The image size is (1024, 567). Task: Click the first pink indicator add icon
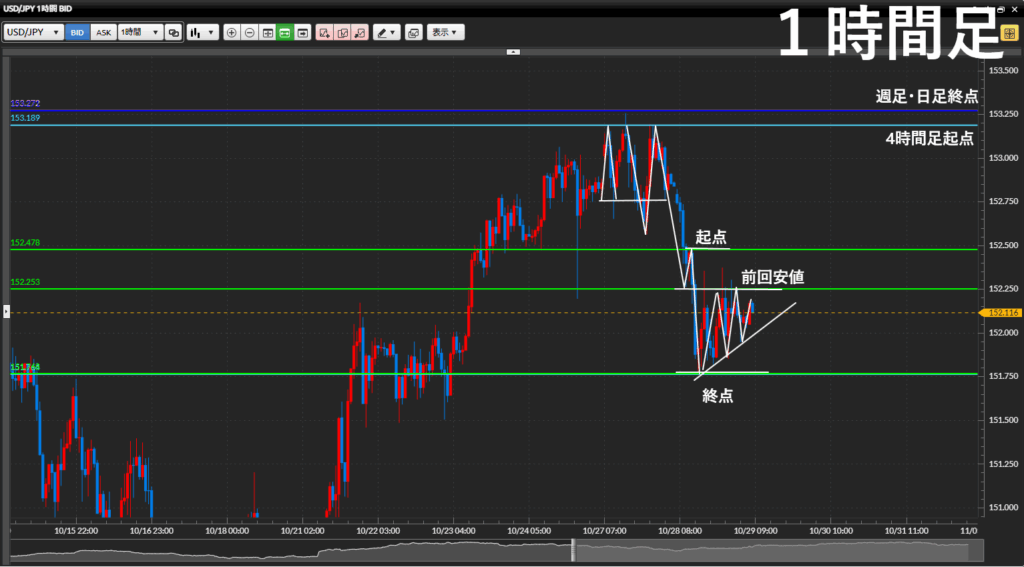(324, 32)
